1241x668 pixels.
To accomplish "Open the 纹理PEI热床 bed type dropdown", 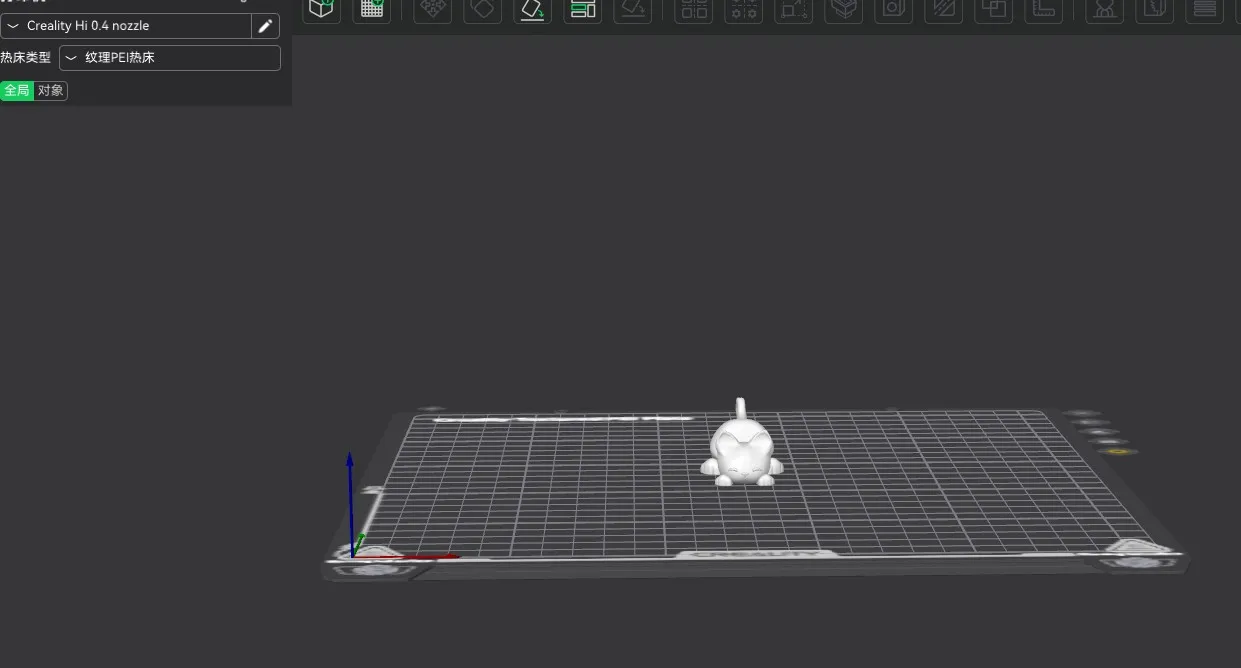I will click(x=170, y=58).
